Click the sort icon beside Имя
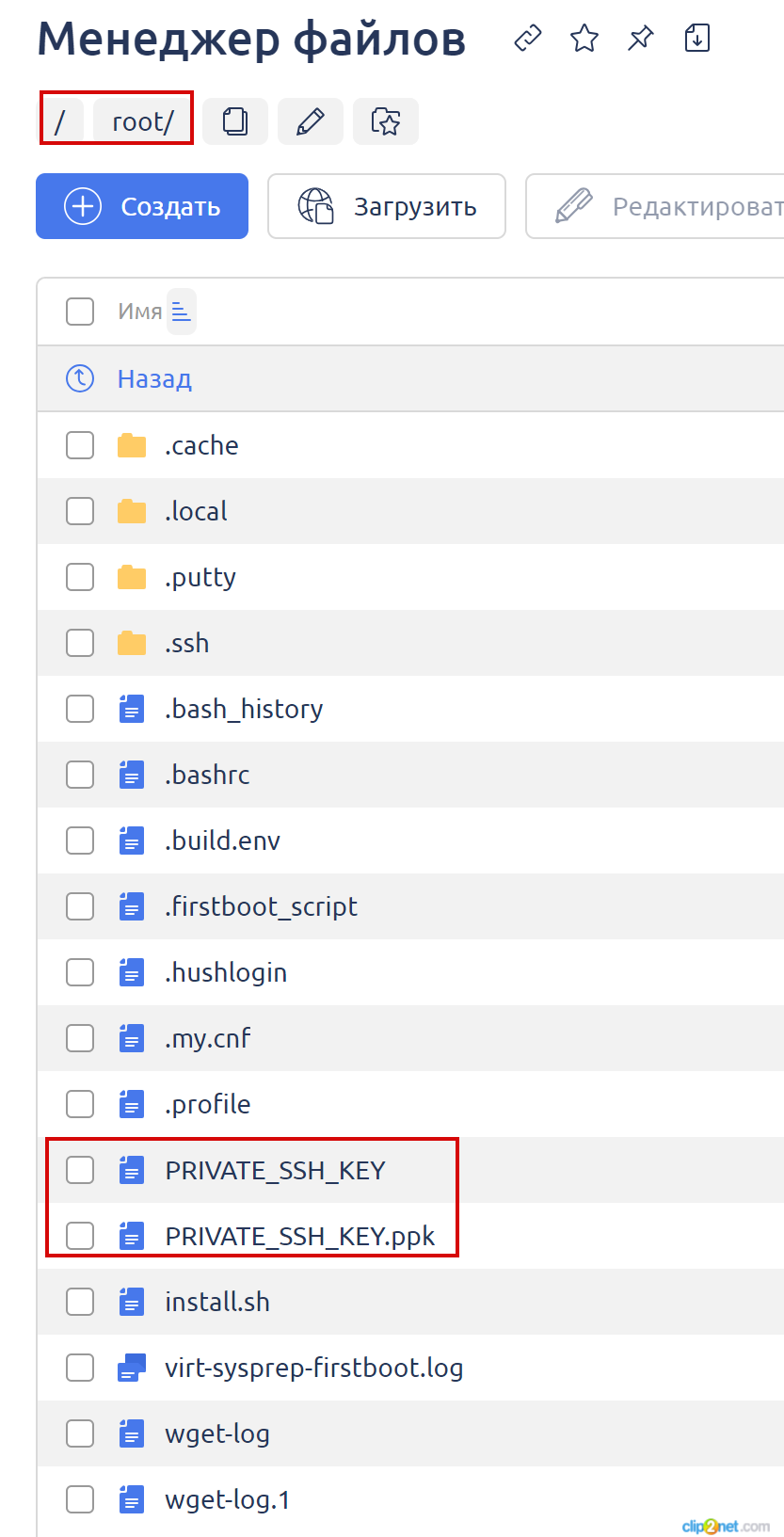Image resolution: width=784 pixels, height=1537 pixels. tap(182, 312)
